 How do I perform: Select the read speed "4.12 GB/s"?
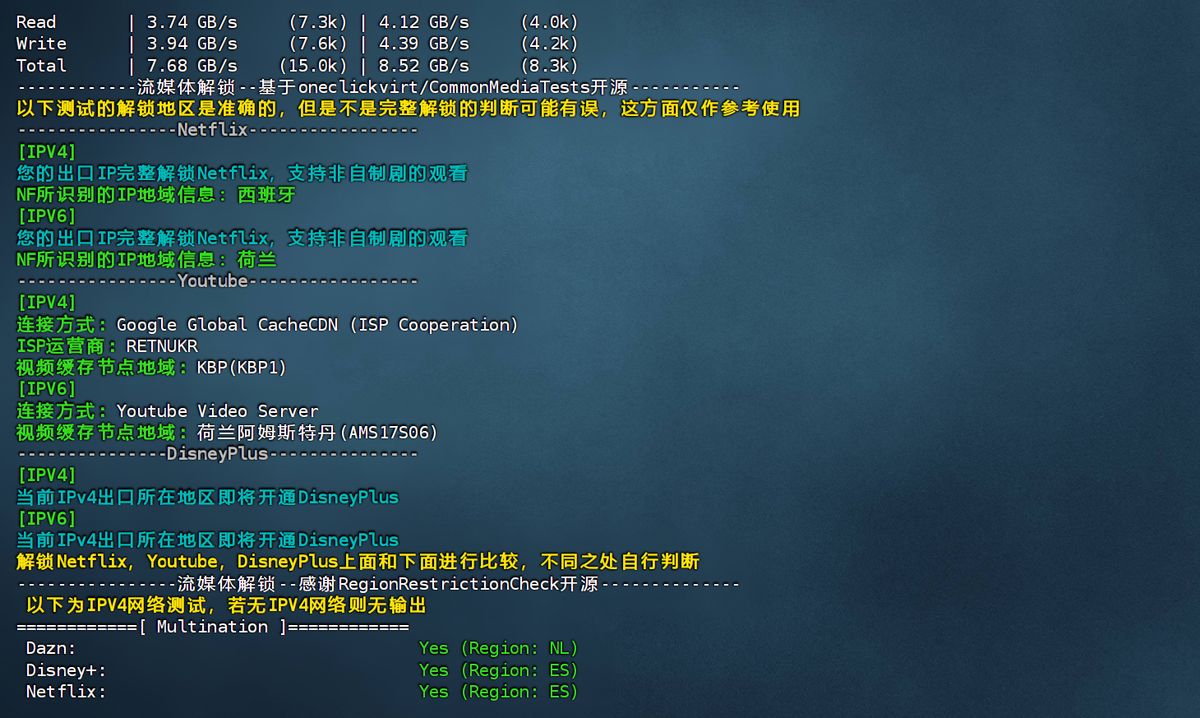(x=424, y=22)
